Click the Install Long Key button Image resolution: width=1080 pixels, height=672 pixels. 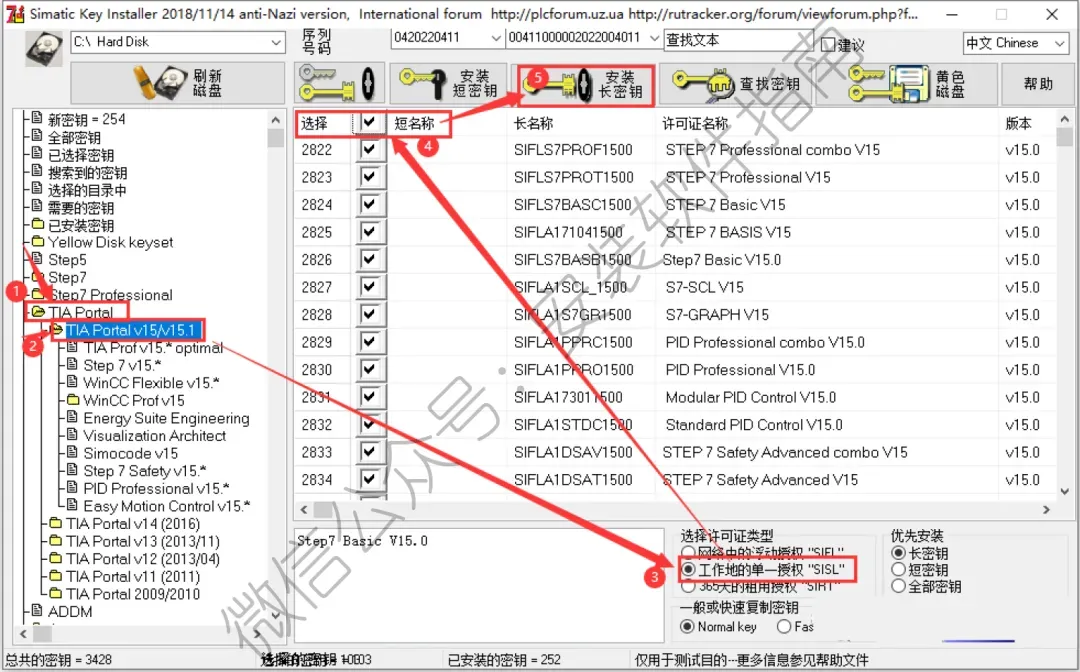[x=585, y=85]
